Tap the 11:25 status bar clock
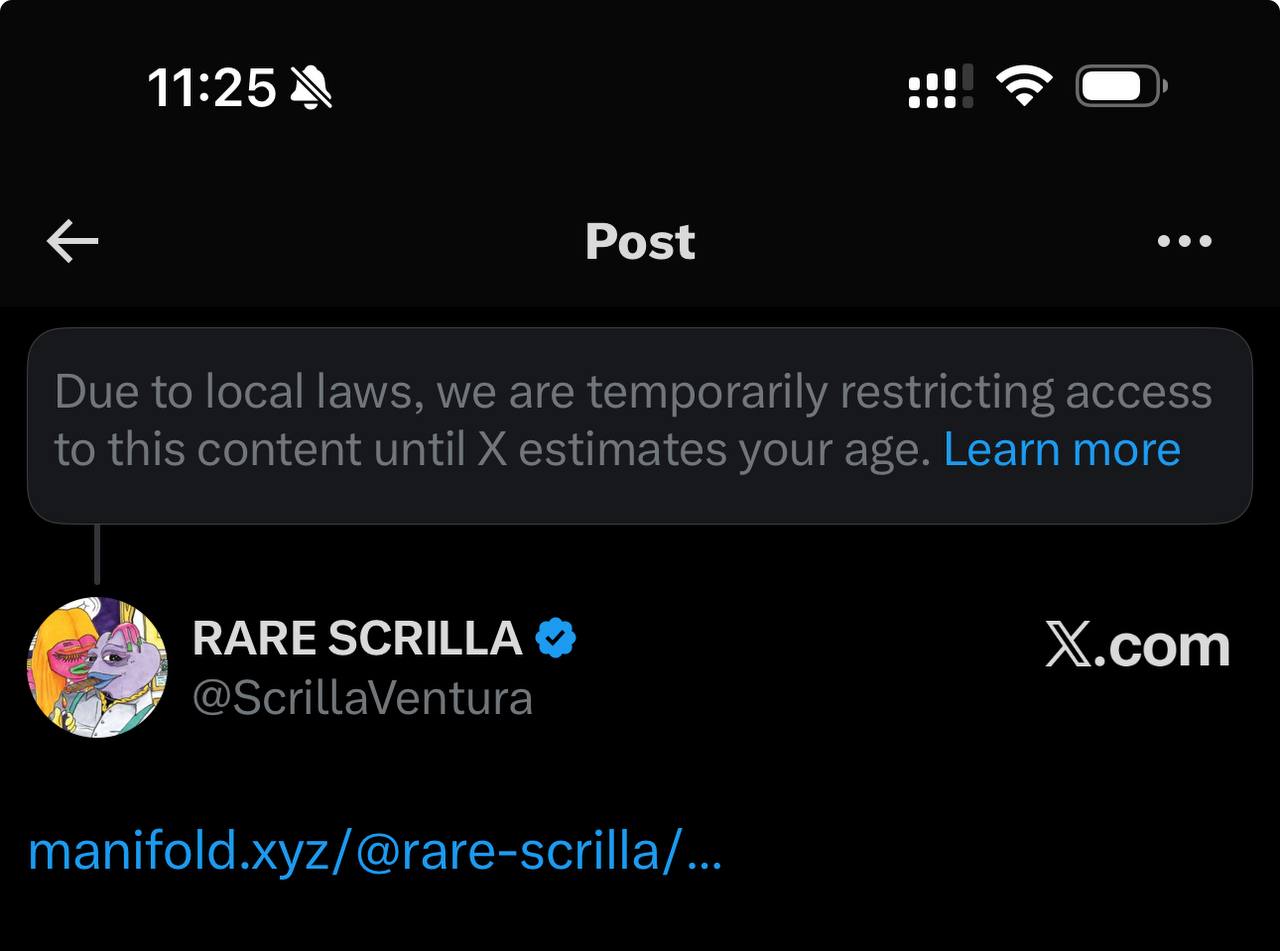Image resolution: width=1280 pixels, height=951 pixels. click(211, 89)
